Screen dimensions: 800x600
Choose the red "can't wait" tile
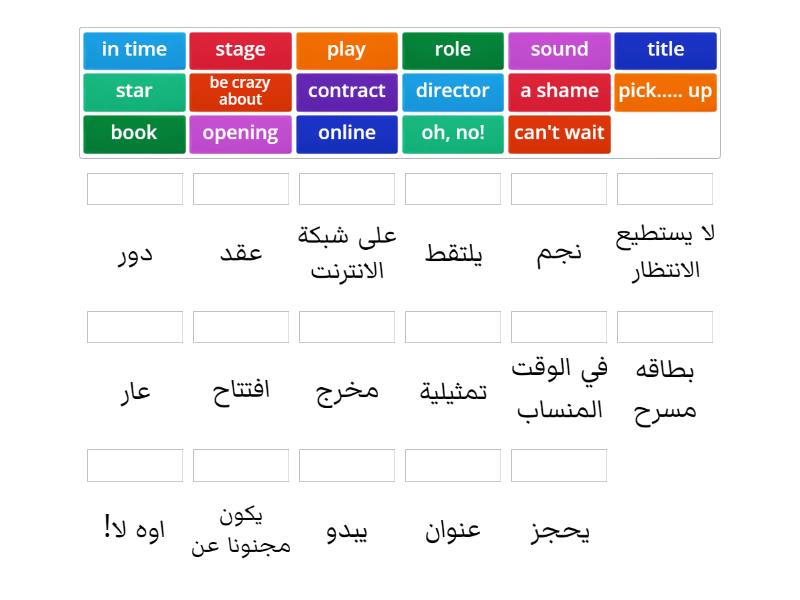tap(559, 134)
